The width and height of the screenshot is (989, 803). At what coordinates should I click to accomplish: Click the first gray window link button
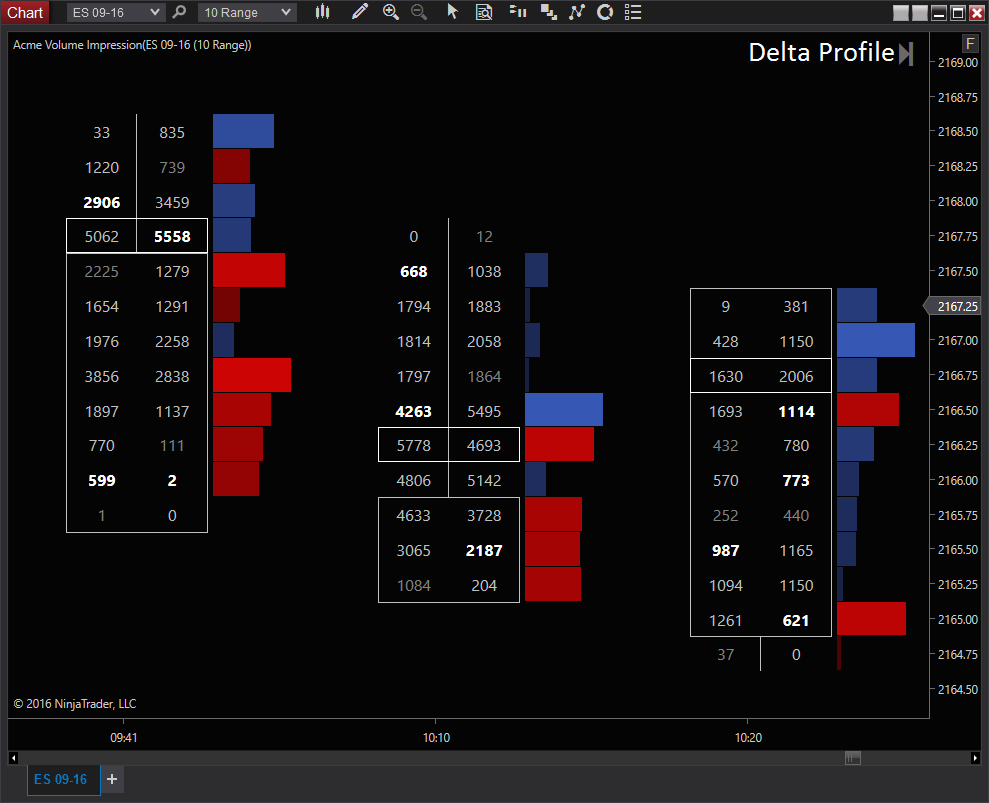pos(901,13)
